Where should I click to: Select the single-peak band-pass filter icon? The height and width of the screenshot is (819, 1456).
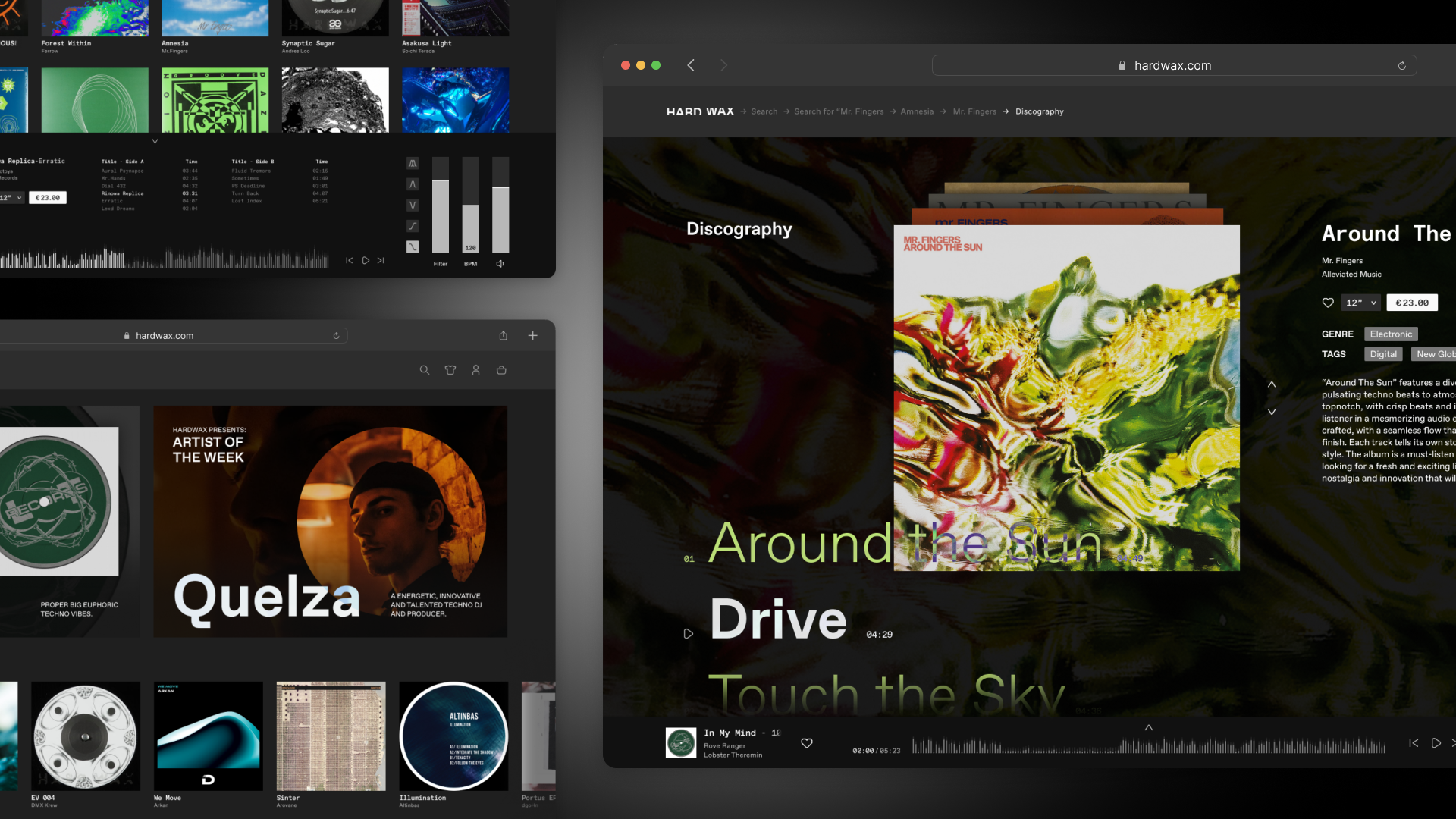coord(413,184)
